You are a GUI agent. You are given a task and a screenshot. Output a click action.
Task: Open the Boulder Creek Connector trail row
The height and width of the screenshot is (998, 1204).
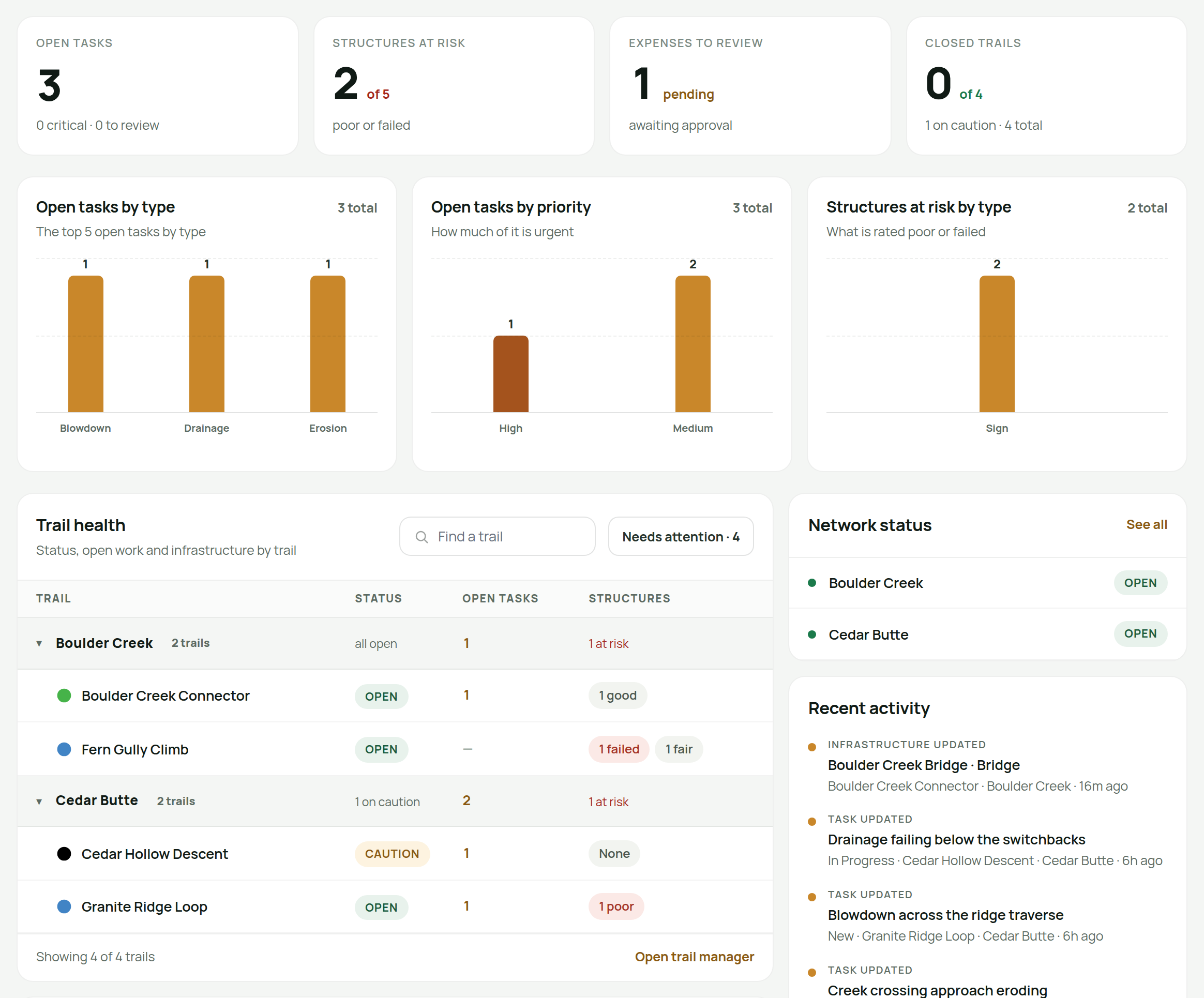[x=395, y=695]
